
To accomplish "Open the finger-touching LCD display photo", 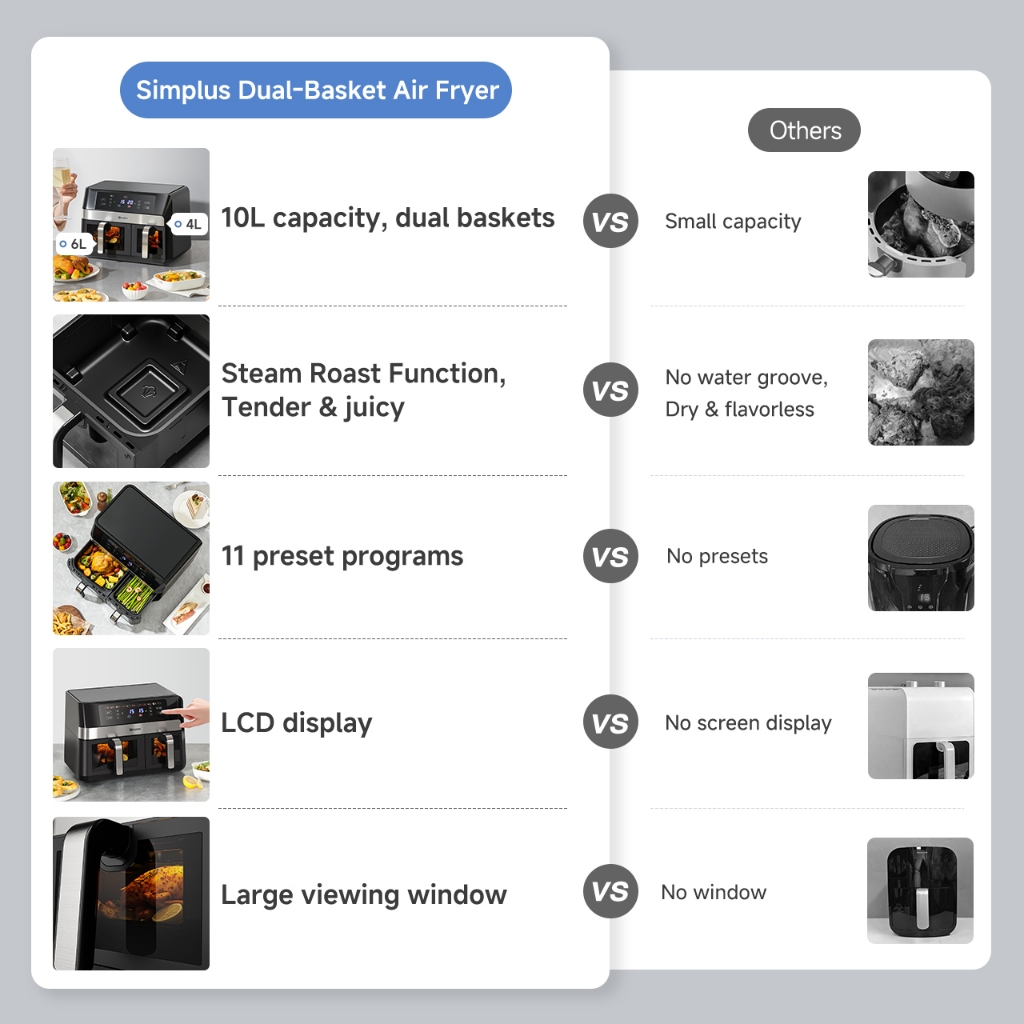I will (x=131, y=724).
